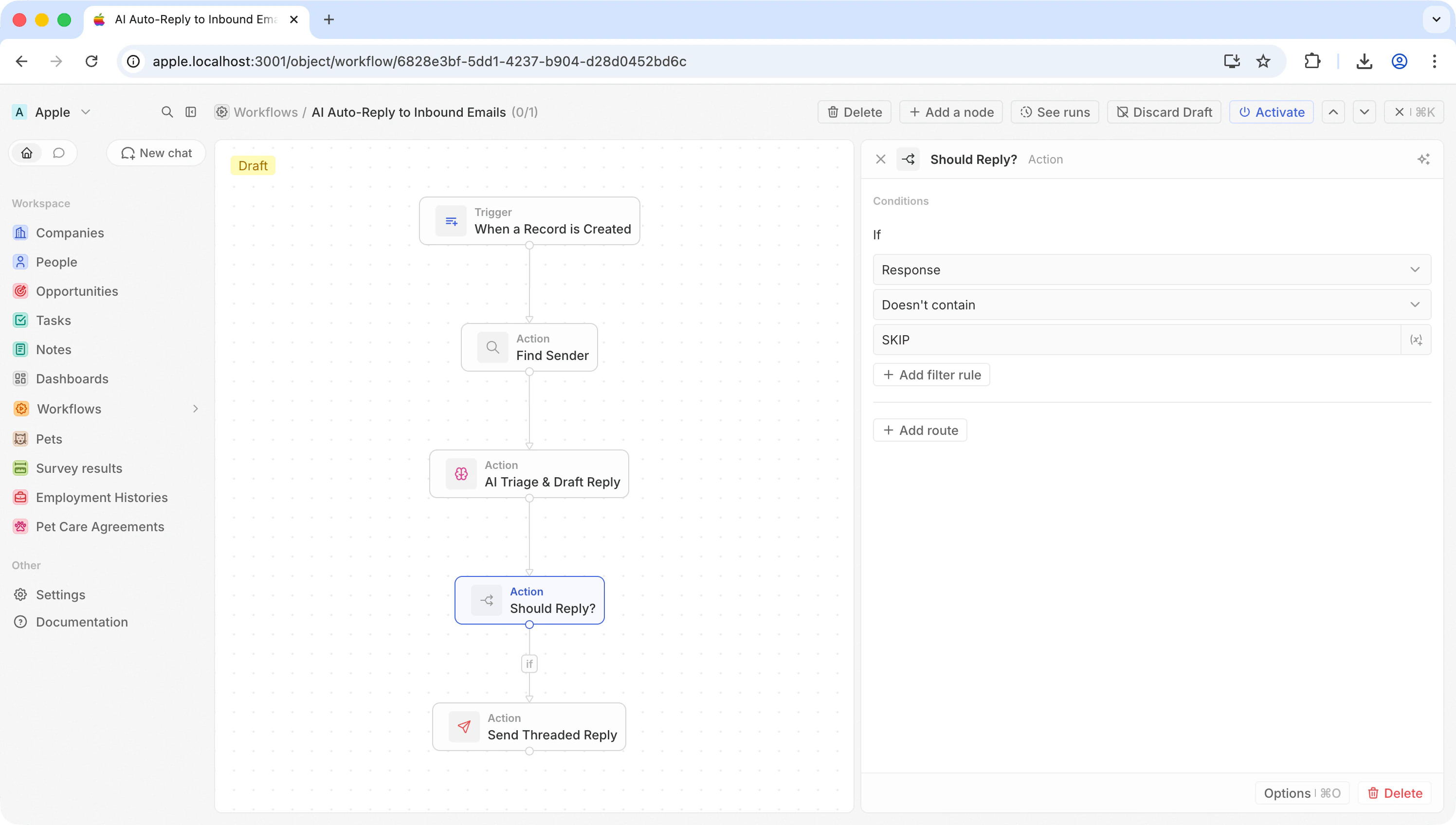
Task: Open the Doesn't contain operator dropdown
Action: click(x=1151, y=305)
